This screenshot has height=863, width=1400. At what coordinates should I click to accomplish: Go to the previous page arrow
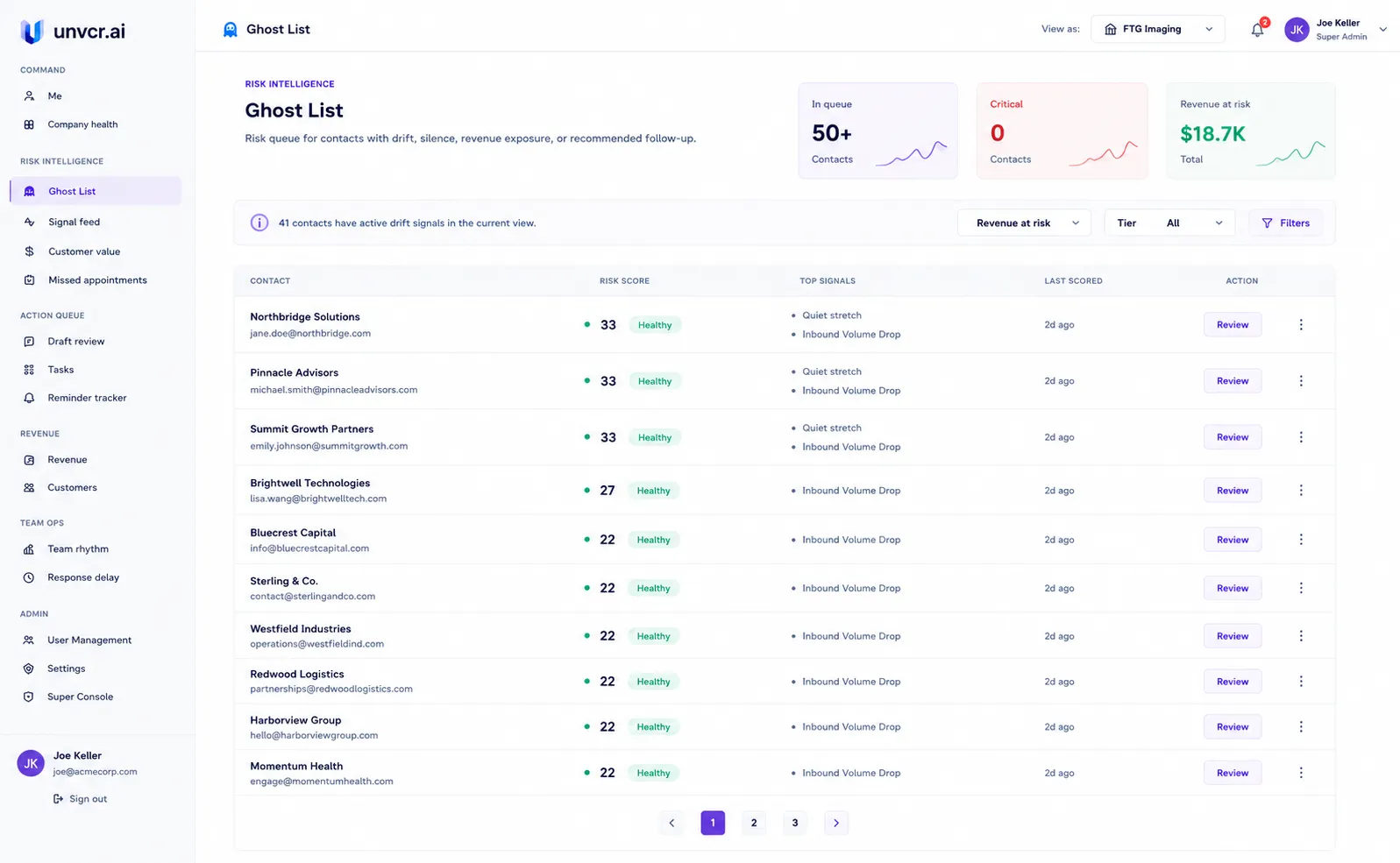click(x=672, y=823)
